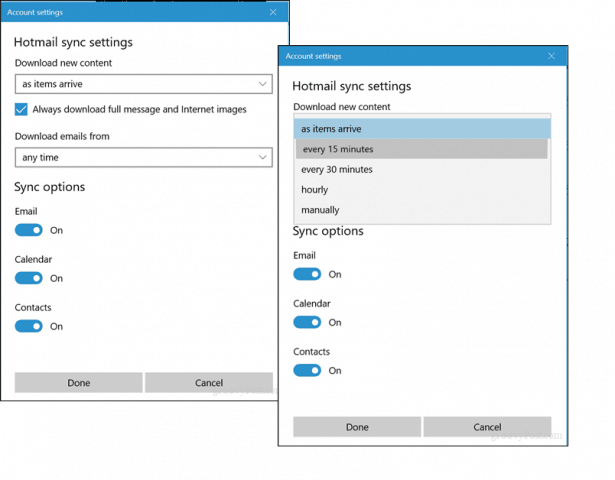Select 'every 15 minutes' option
This screenshot has width=615, height=480.
pyautogui.click(x=422, y=149)
